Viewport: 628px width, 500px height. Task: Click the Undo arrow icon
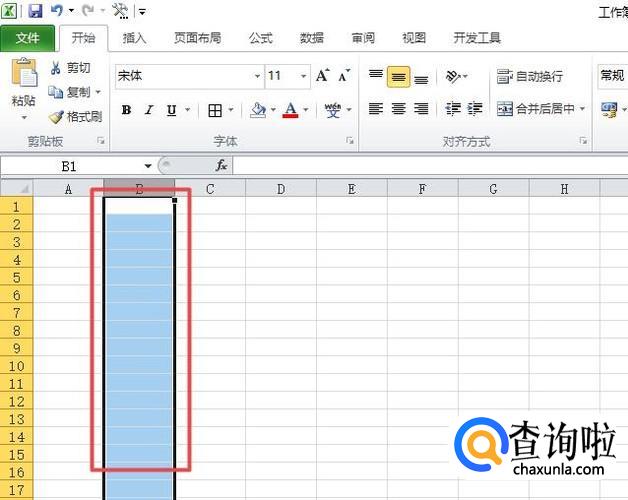(x=57, y=10)
